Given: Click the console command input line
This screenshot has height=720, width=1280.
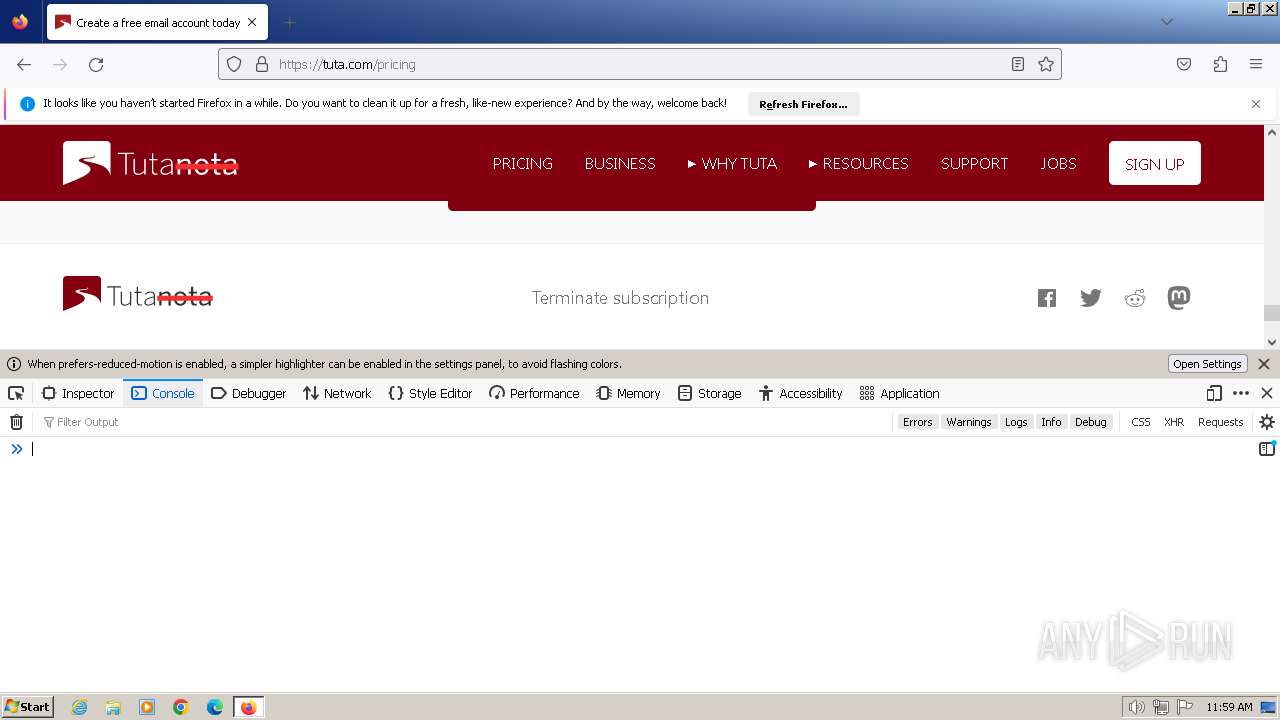Looking at the screenshot, I should coord(640,449).
